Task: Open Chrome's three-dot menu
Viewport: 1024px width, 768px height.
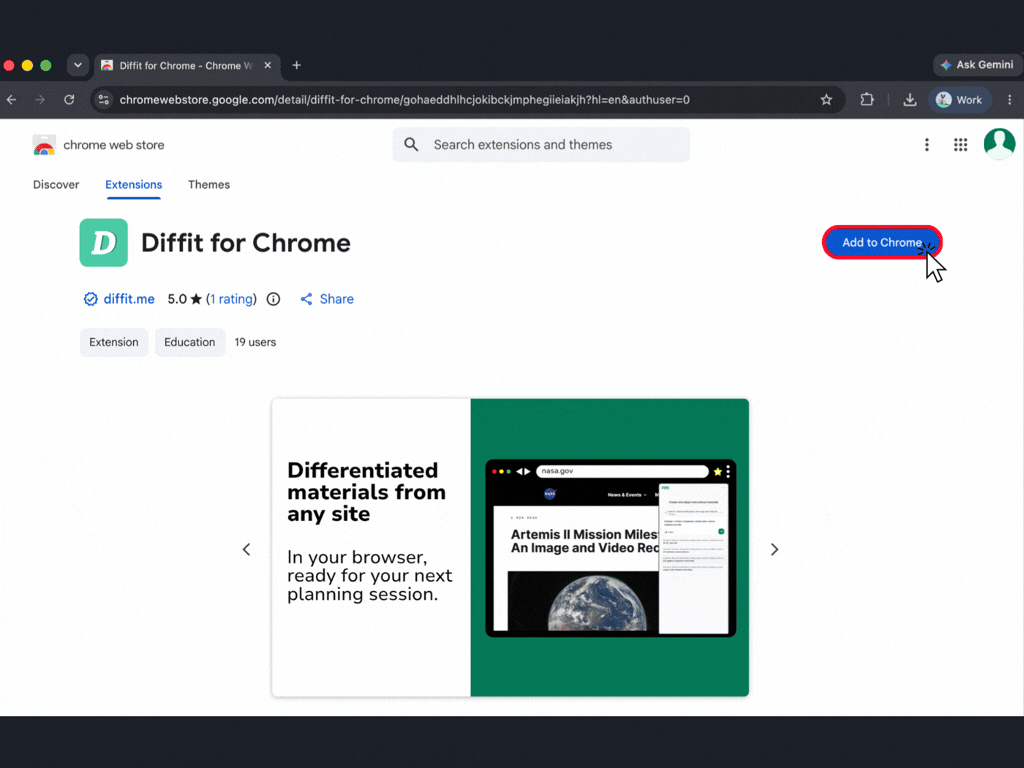Action: click(1010, 100)
